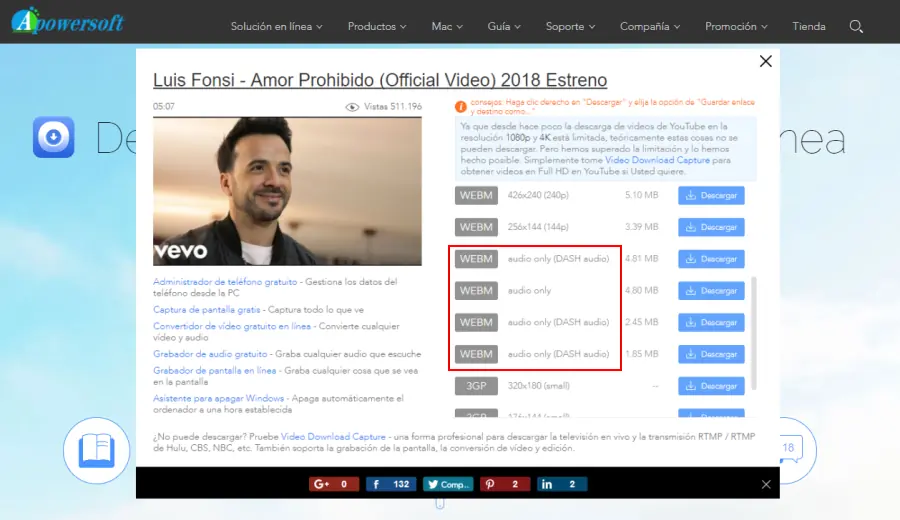900x520 pixels.
Task: Open Grabador de pantalla en línea link
Action: (x=215, y=371)
